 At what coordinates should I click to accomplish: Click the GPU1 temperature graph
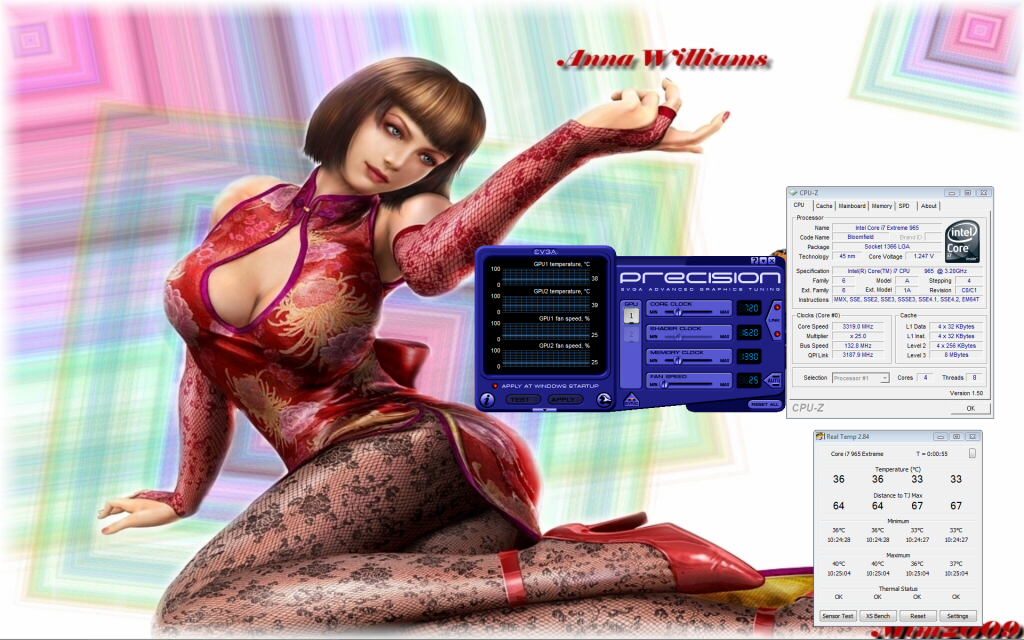click(x=546, y=277)
